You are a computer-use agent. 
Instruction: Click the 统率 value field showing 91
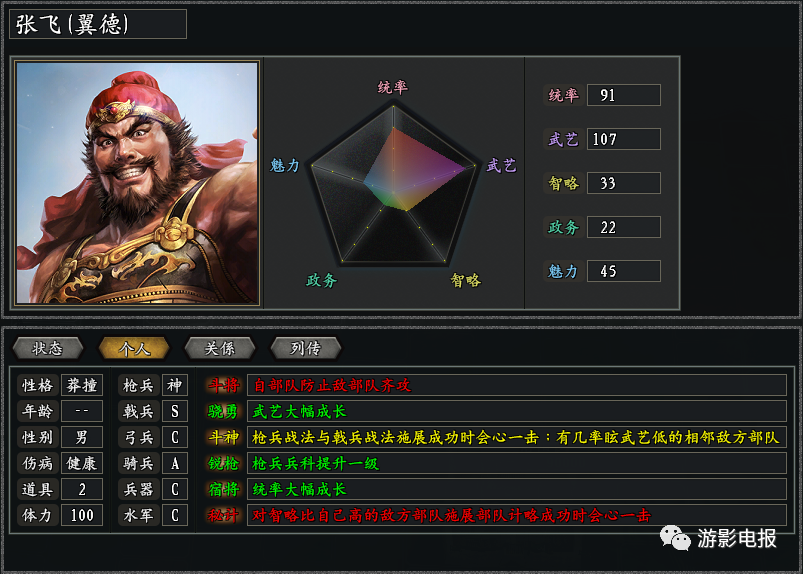(x=624, y=95)
